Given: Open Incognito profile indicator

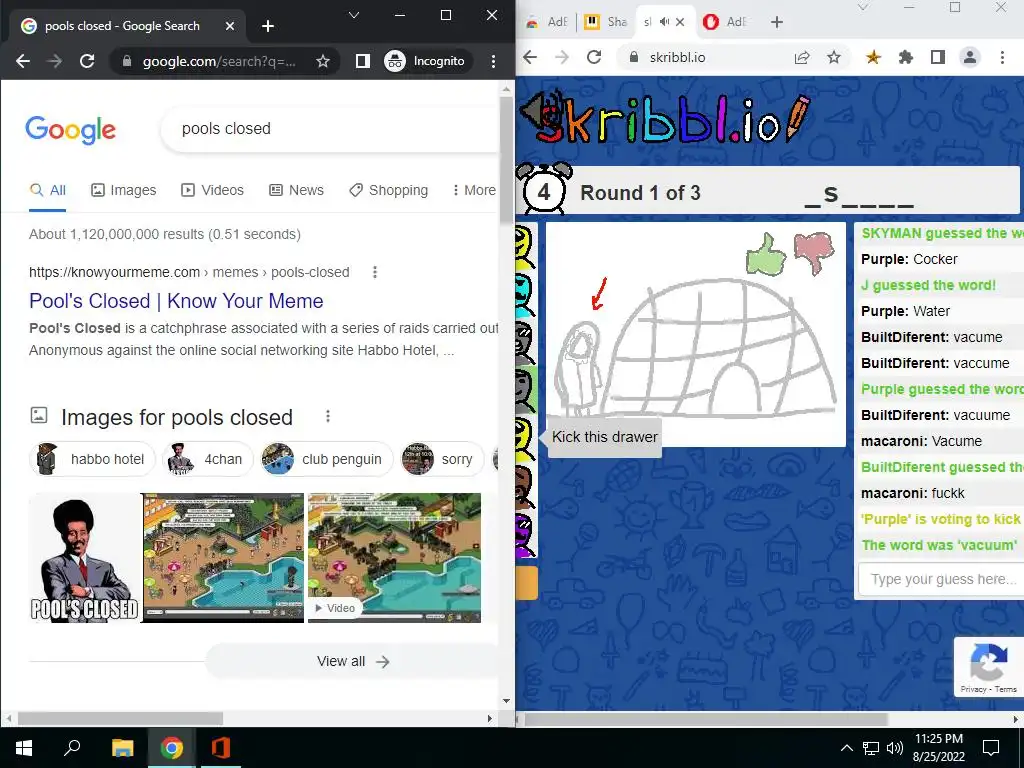Looking at the screenshot, I should [x=424, y=61].
